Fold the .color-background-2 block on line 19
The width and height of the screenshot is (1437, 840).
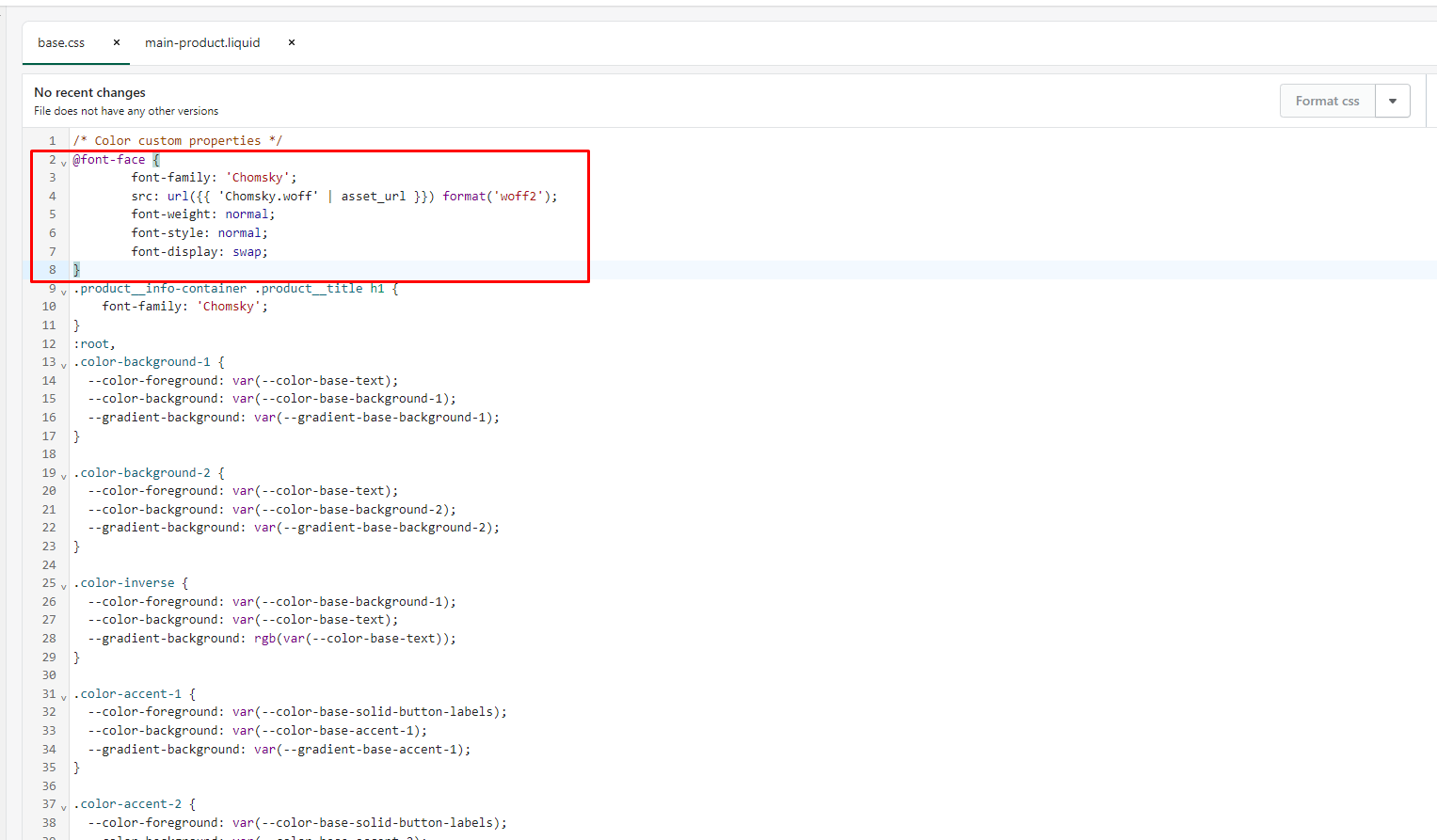64,475
